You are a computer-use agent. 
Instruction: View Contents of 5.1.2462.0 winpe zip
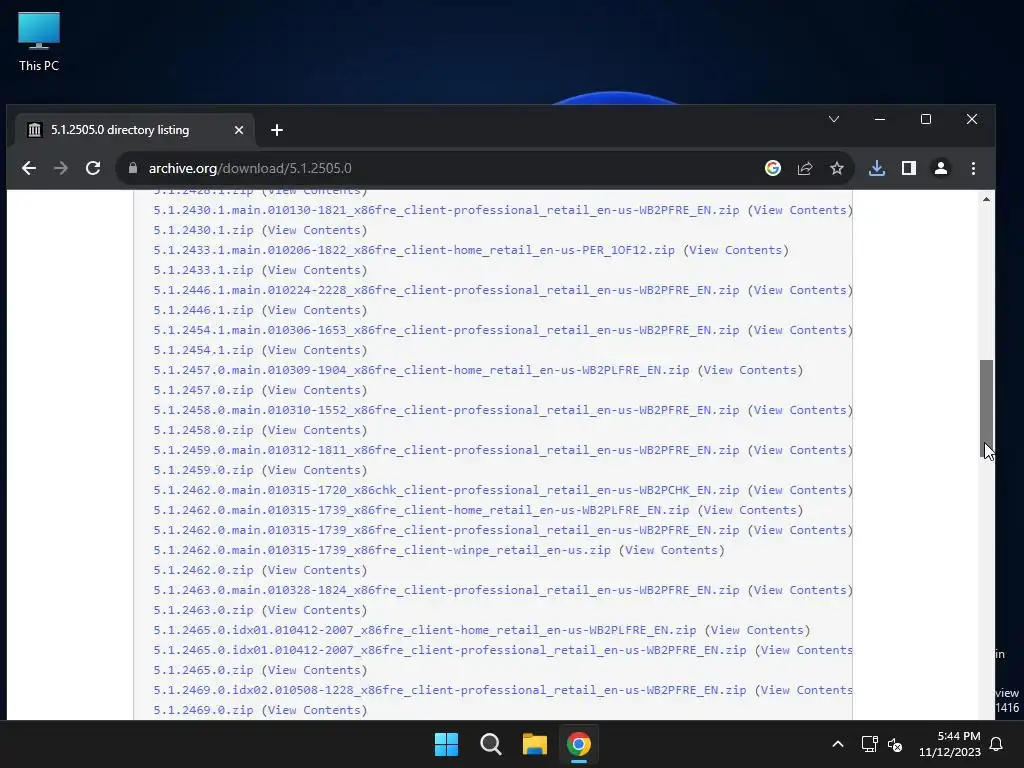(x=672, y=551)
